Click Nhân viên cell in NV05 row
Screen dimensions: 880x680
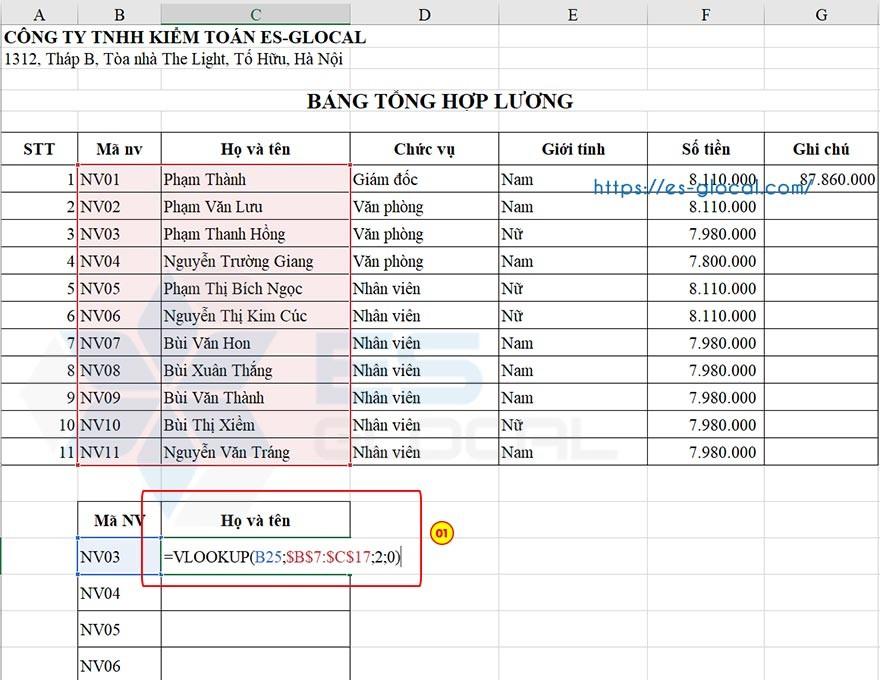pos(424,288)
